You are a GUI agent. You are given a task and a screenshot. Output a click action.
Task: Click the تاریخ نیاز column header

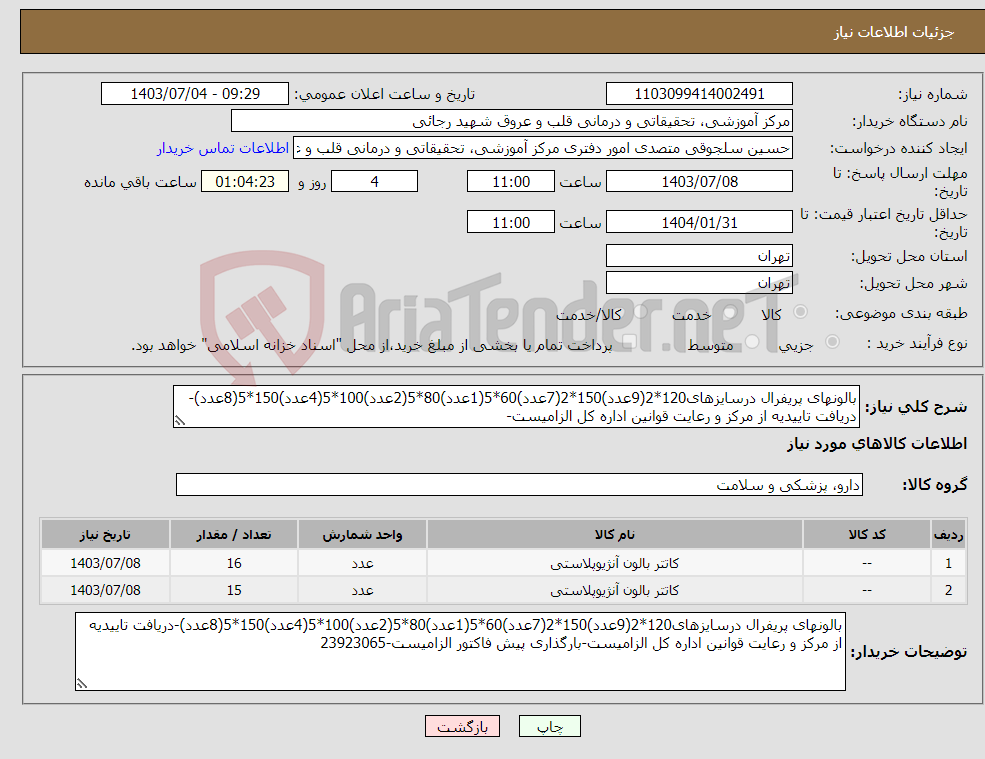[106, 534]
